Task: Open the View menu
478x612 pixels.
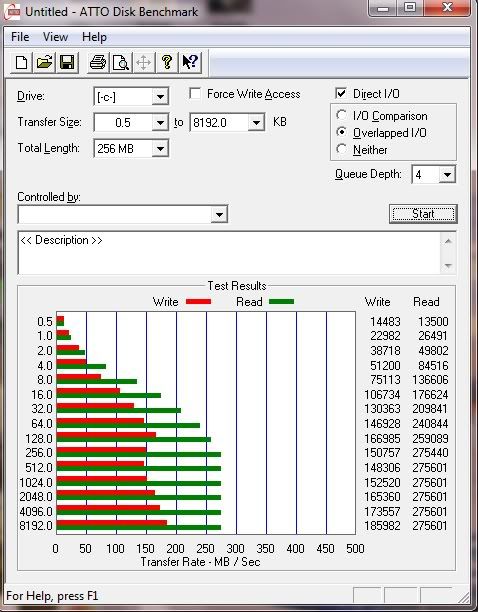Action: tap(55, 37)
